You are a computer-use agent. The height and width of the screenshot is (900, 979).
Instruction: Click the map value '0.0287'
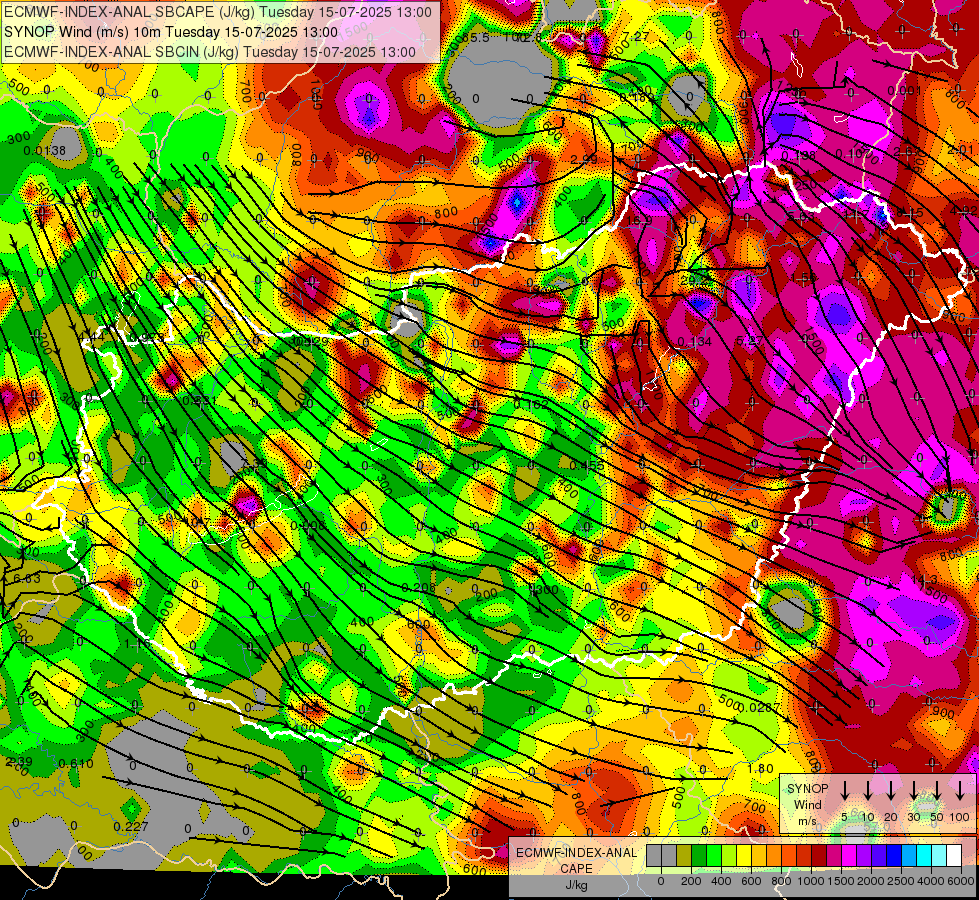point(759,708)
